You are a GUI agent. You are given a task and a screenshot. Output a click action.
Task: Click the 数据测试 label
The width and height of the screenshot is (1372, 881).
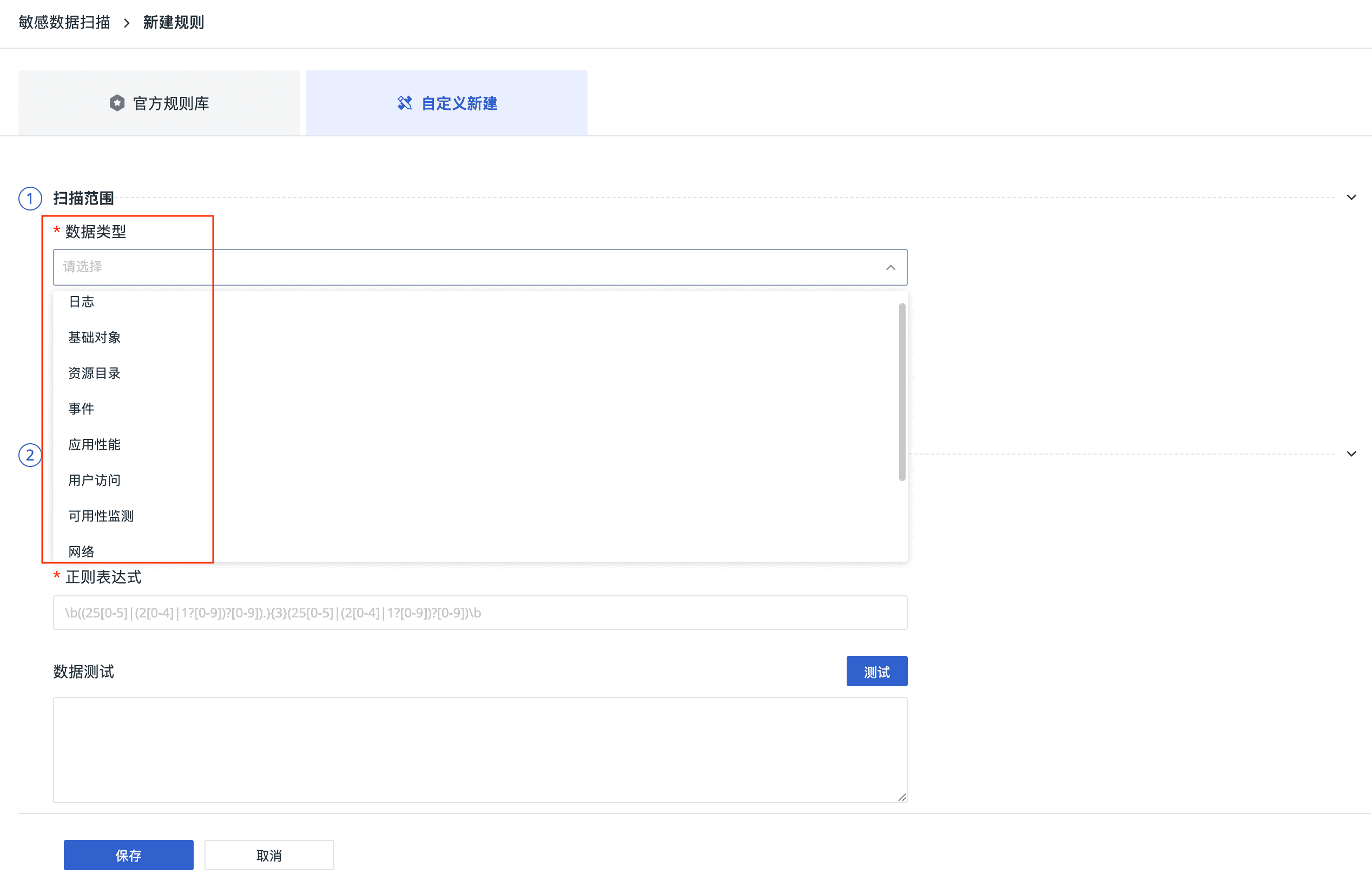83,671
